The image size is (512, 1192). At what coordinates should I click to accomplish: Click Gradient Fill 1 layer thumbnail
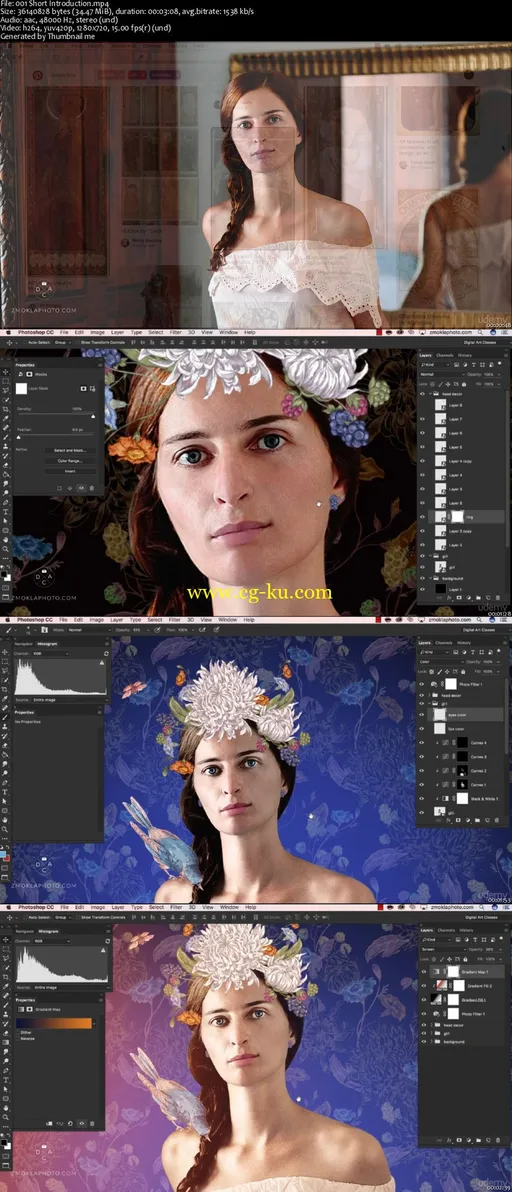click(x=436, y=999)
